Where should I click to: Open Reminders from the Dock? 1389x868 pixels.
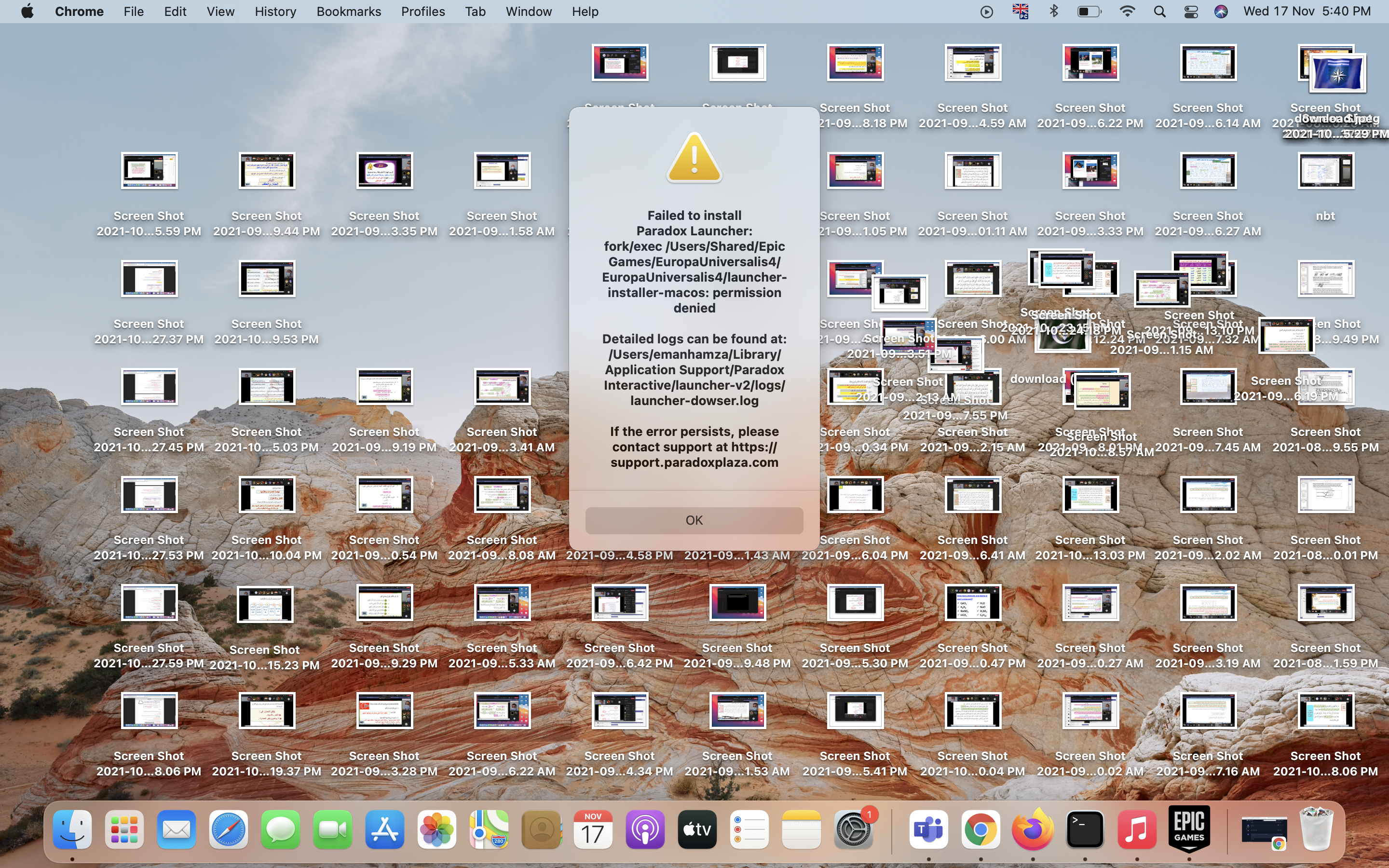click(x=749, y=829)
